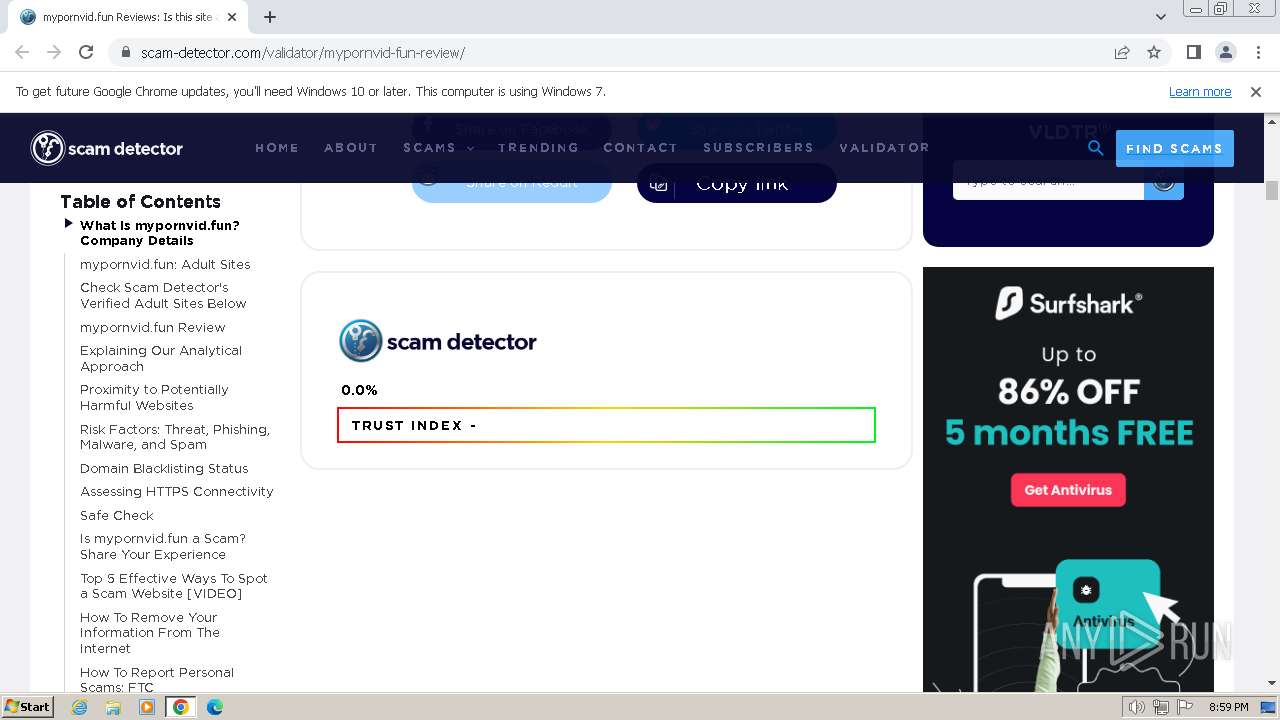Viewport: 1280px width, 720px height.
Task: Click the page vertical scrollbar thumb
Action: point(1272,190)
